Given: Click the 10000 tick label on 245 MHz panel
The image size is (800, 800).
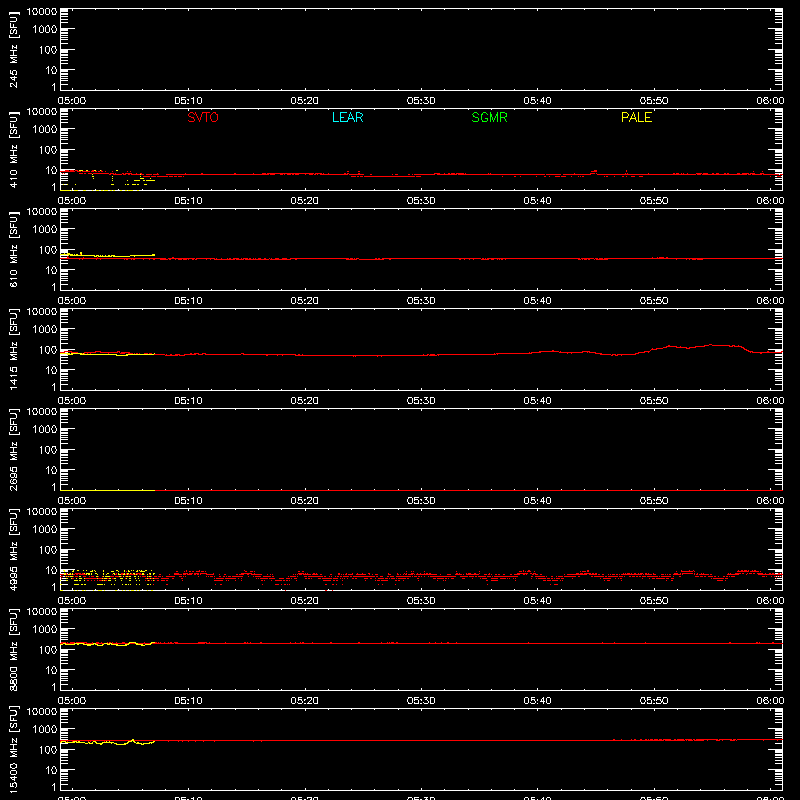Looking at the screenshot, I should click(42, 12).
